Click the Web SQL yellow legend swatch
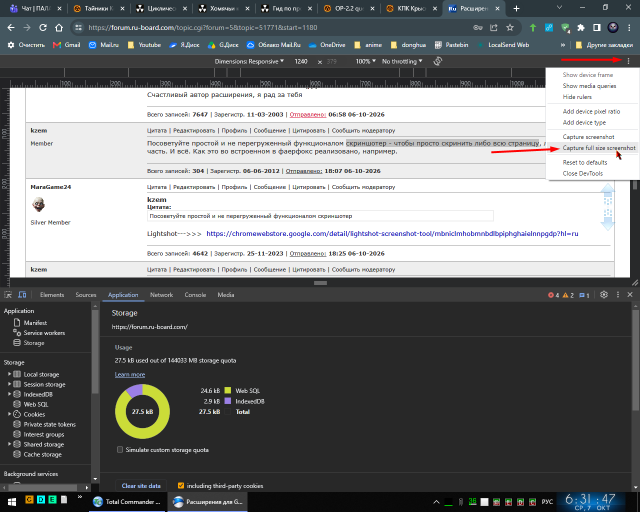The image size is (640, 512). point(228,391)
